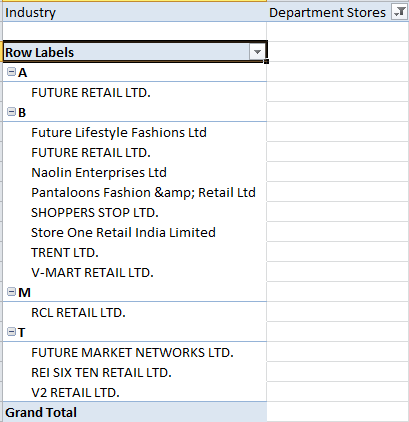Collapse group M with the minus icon
Image resolution: width=409 pixels, height=422 pixels.
click(x=11, y=292)
